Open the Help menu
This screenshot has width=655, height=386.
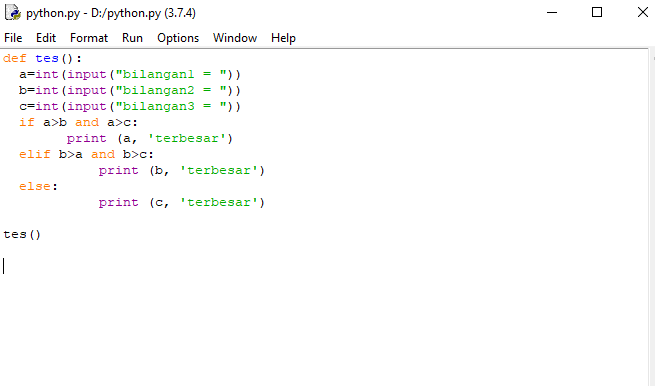(283, 38)
